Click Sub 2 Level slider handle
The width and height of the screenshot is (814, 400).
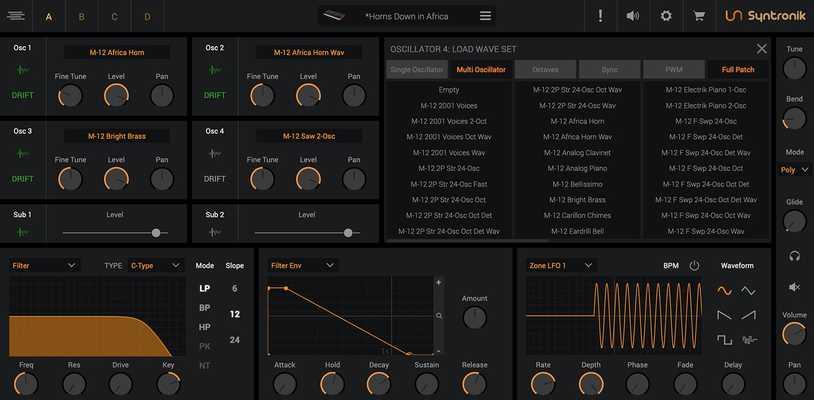coord(348,233)
